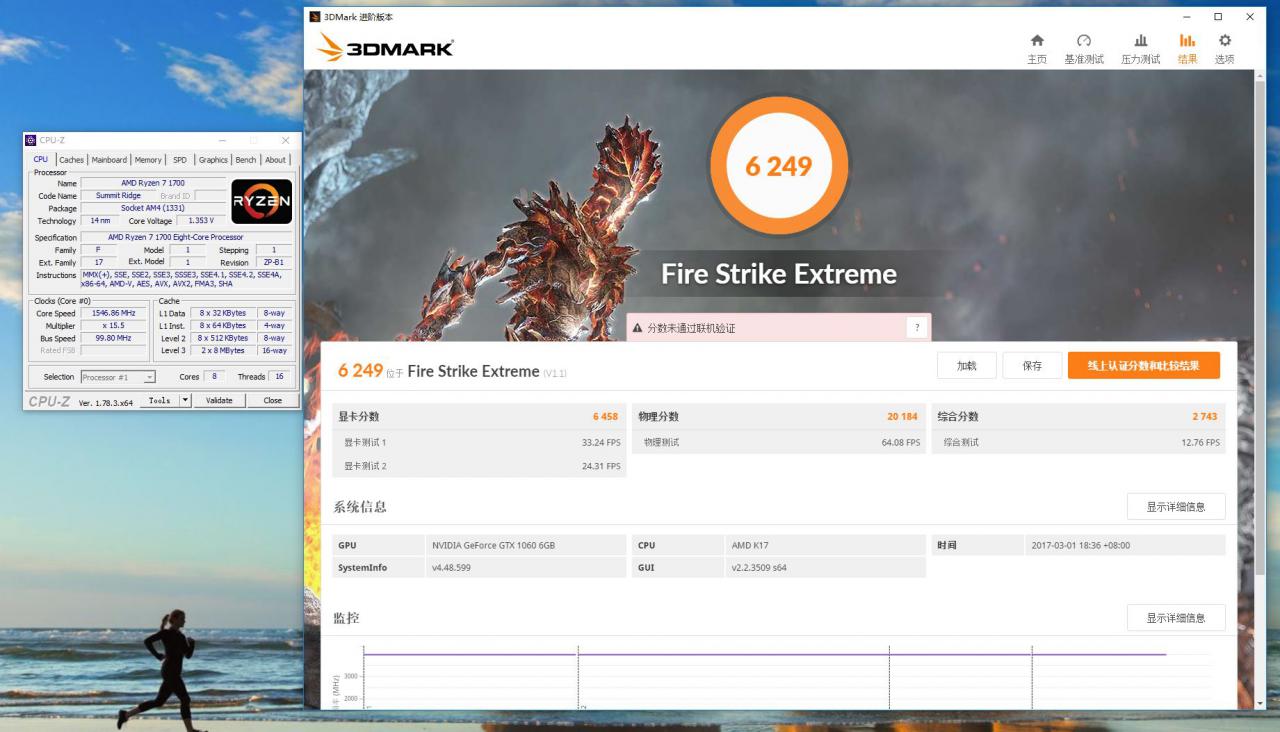
Task: Click the CPU-Z window title icon
Action: click(31, 141)
